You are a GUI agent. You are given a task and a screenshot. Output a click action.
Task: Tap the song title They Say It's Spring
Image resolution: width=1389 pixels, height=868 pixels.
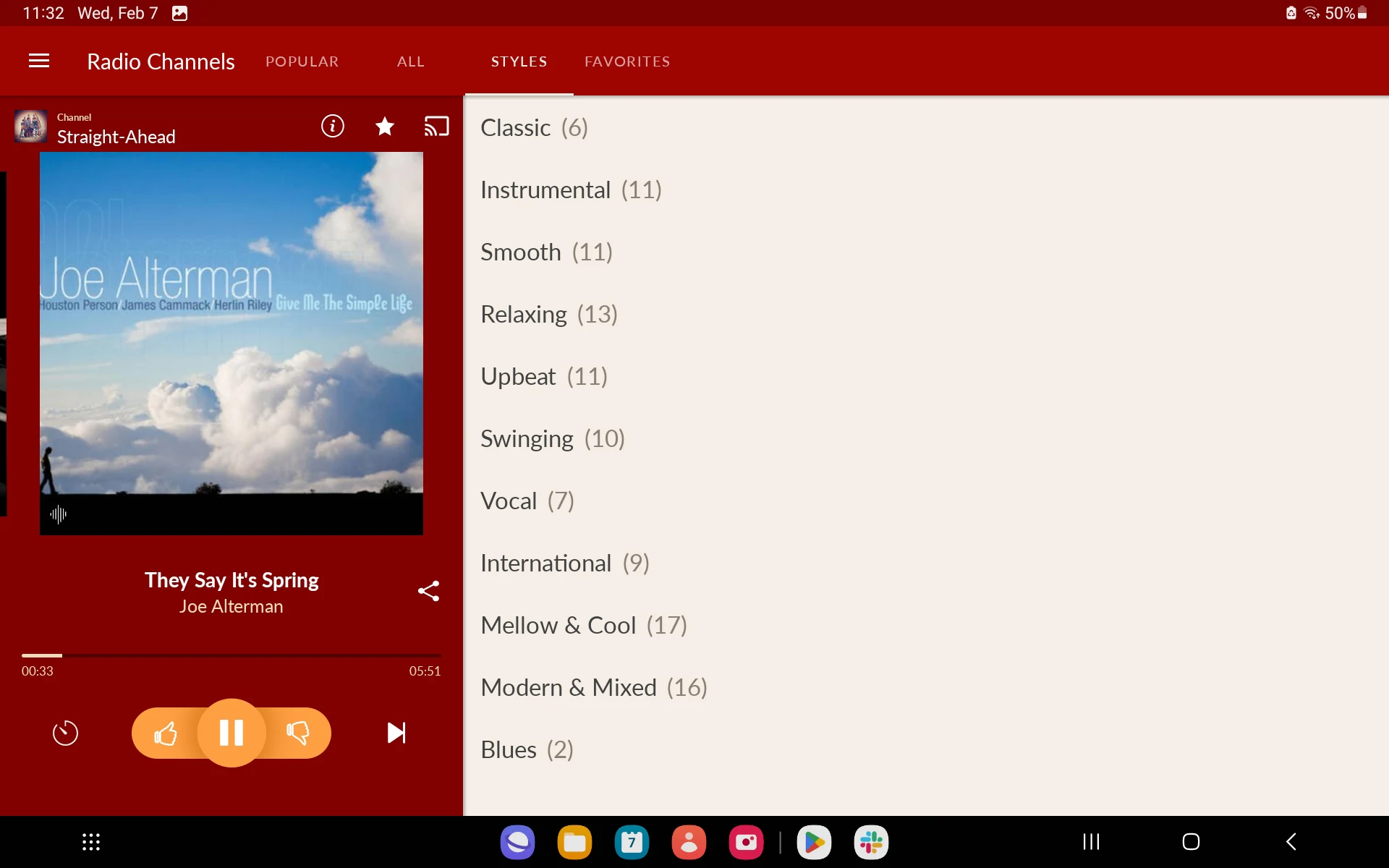coord(231,580)
